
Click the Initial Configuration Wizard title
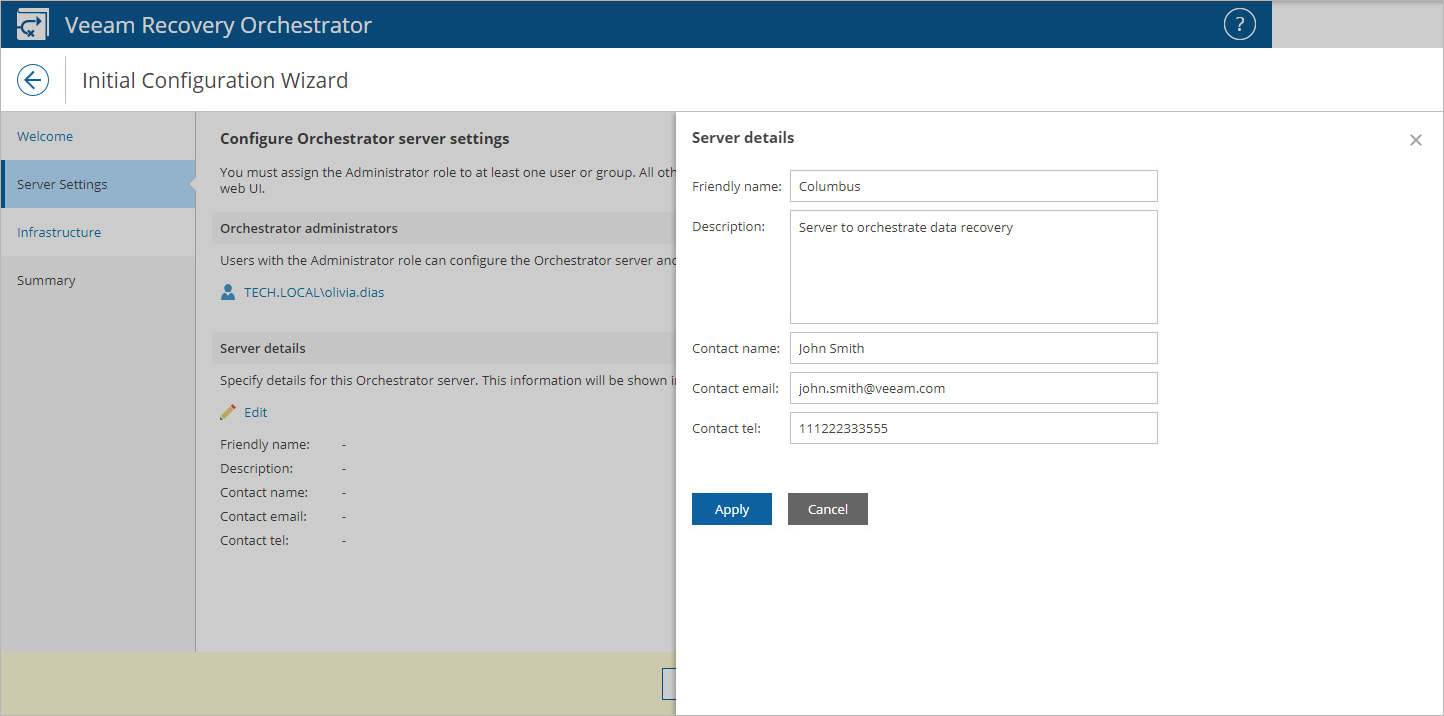tap(215, 80)
